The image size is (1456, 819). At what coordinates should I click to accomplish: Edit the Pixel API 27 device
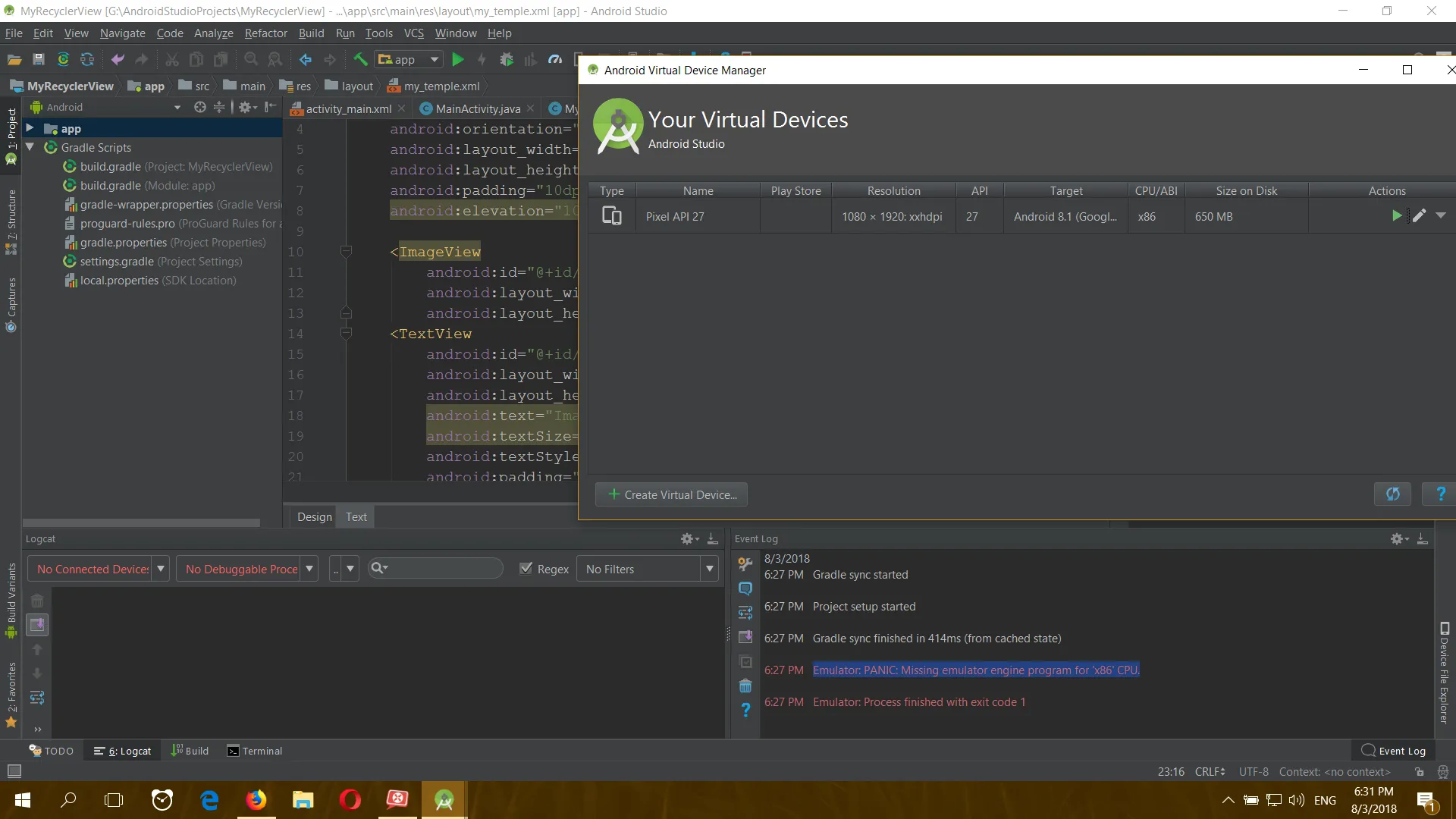coord(1419,216)
